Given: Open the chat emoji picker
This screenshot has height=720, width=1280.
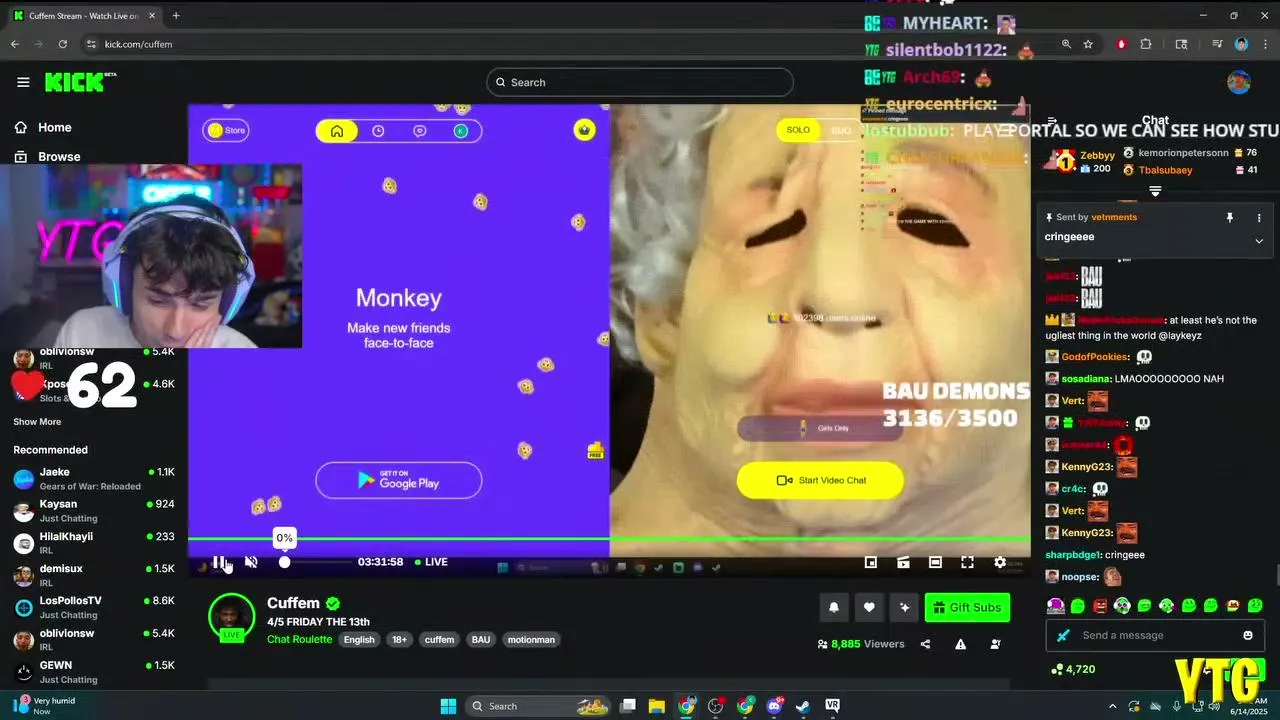Looking at the screenshot, I should (1247, 635).
